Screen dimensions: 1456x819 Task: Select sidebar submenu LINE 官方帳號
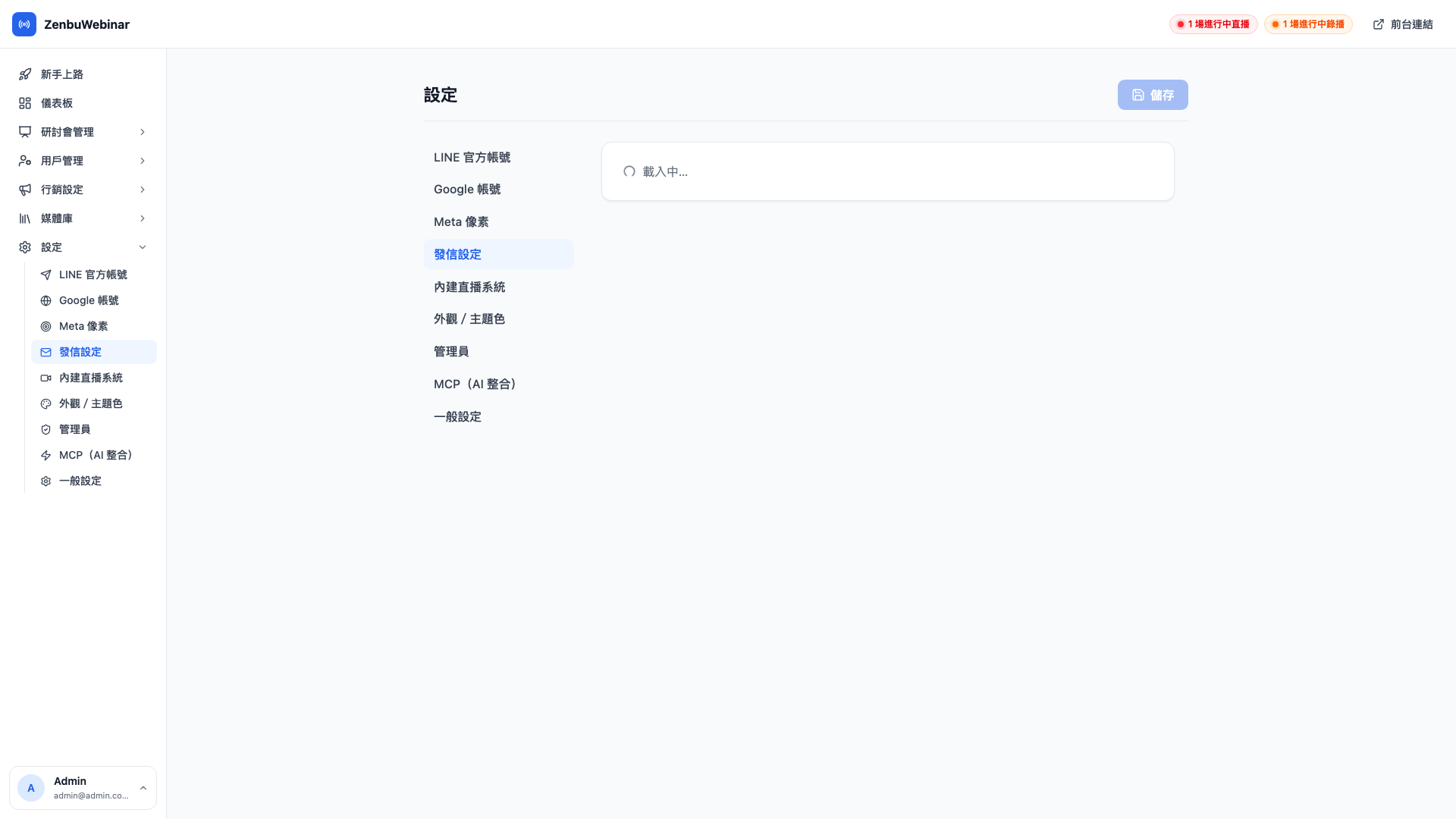click(94, 275)
